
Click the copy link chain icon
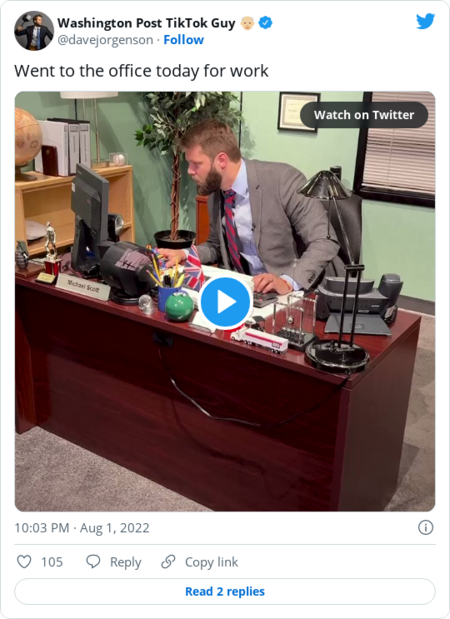168,561
